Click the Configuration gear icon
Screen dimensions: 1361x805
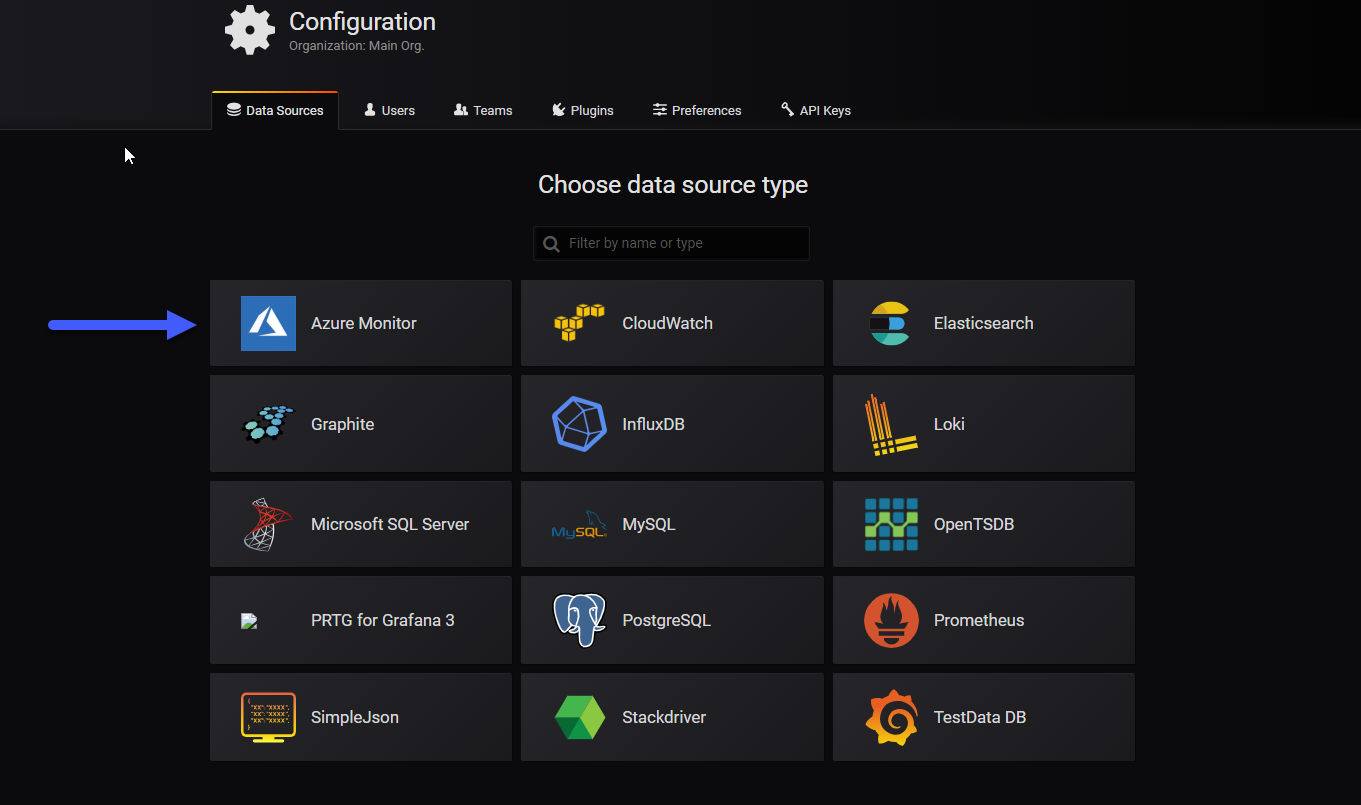click(250, 30)
